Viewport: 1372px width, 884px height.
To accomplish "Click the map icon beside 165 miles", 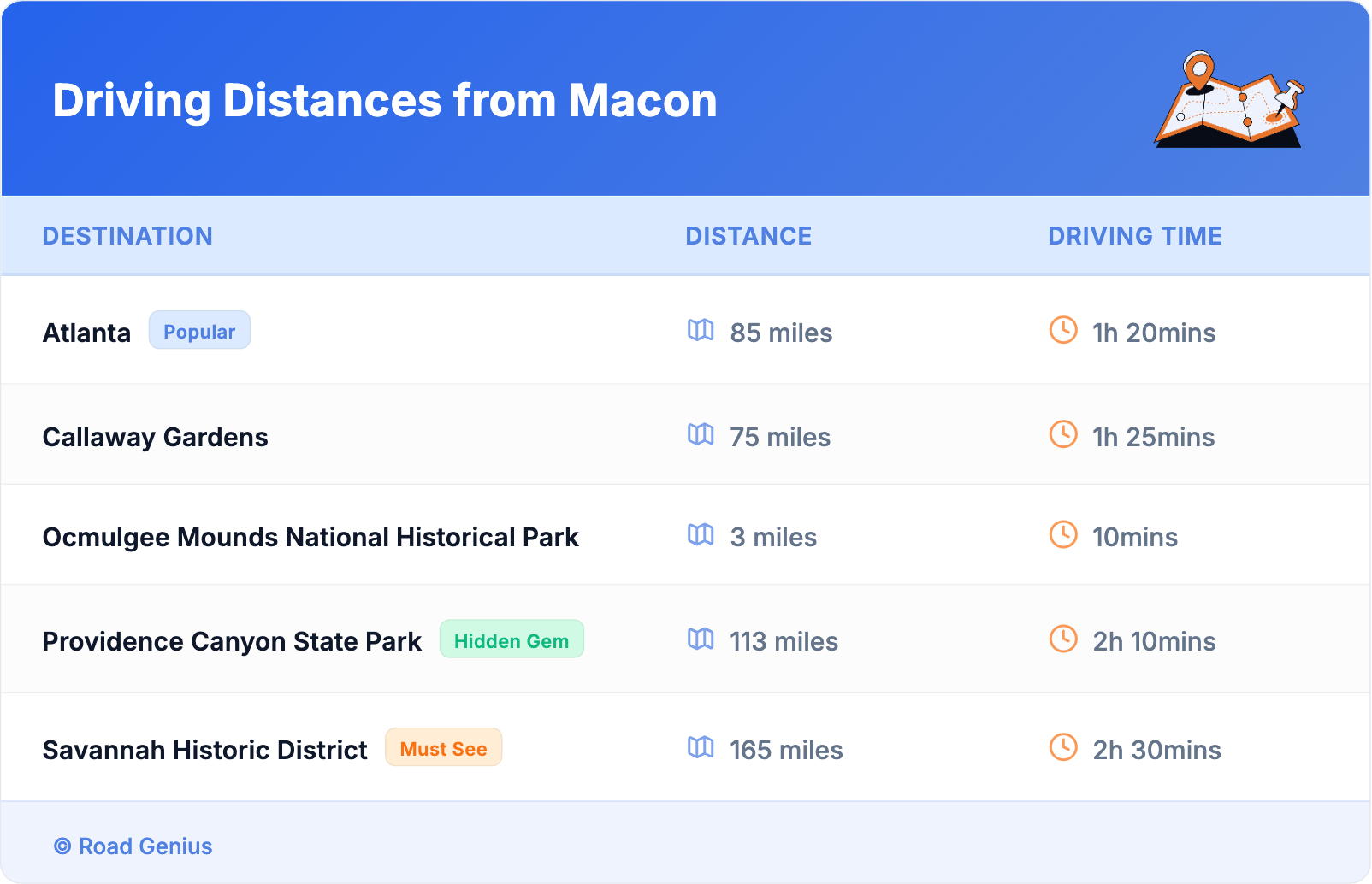I will point(701,747).
